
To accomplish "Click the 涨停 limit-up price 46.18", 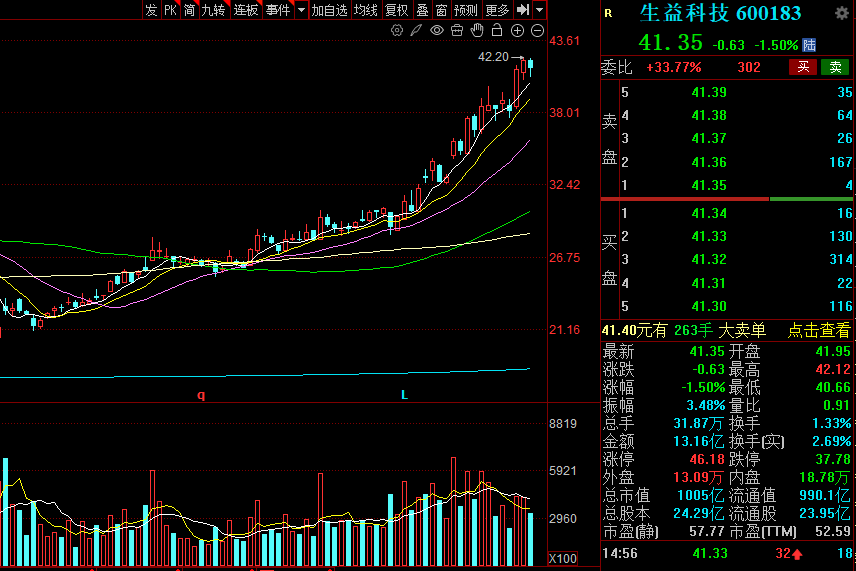I will [706, 459].
